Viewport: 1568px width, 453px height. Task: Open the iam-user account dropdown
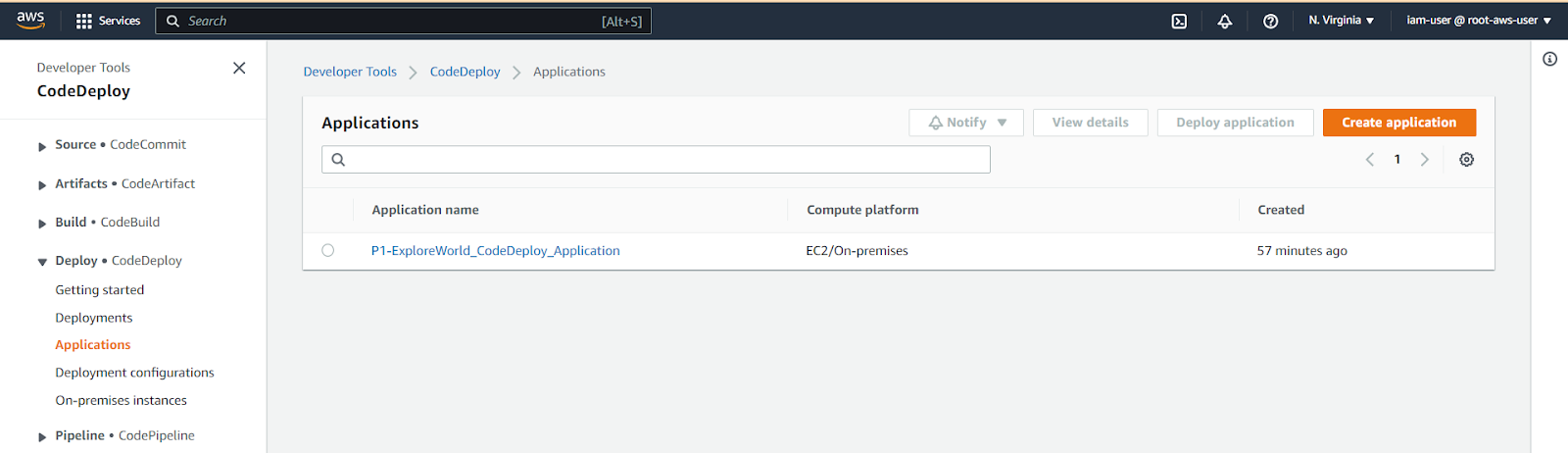(1479, 21)
